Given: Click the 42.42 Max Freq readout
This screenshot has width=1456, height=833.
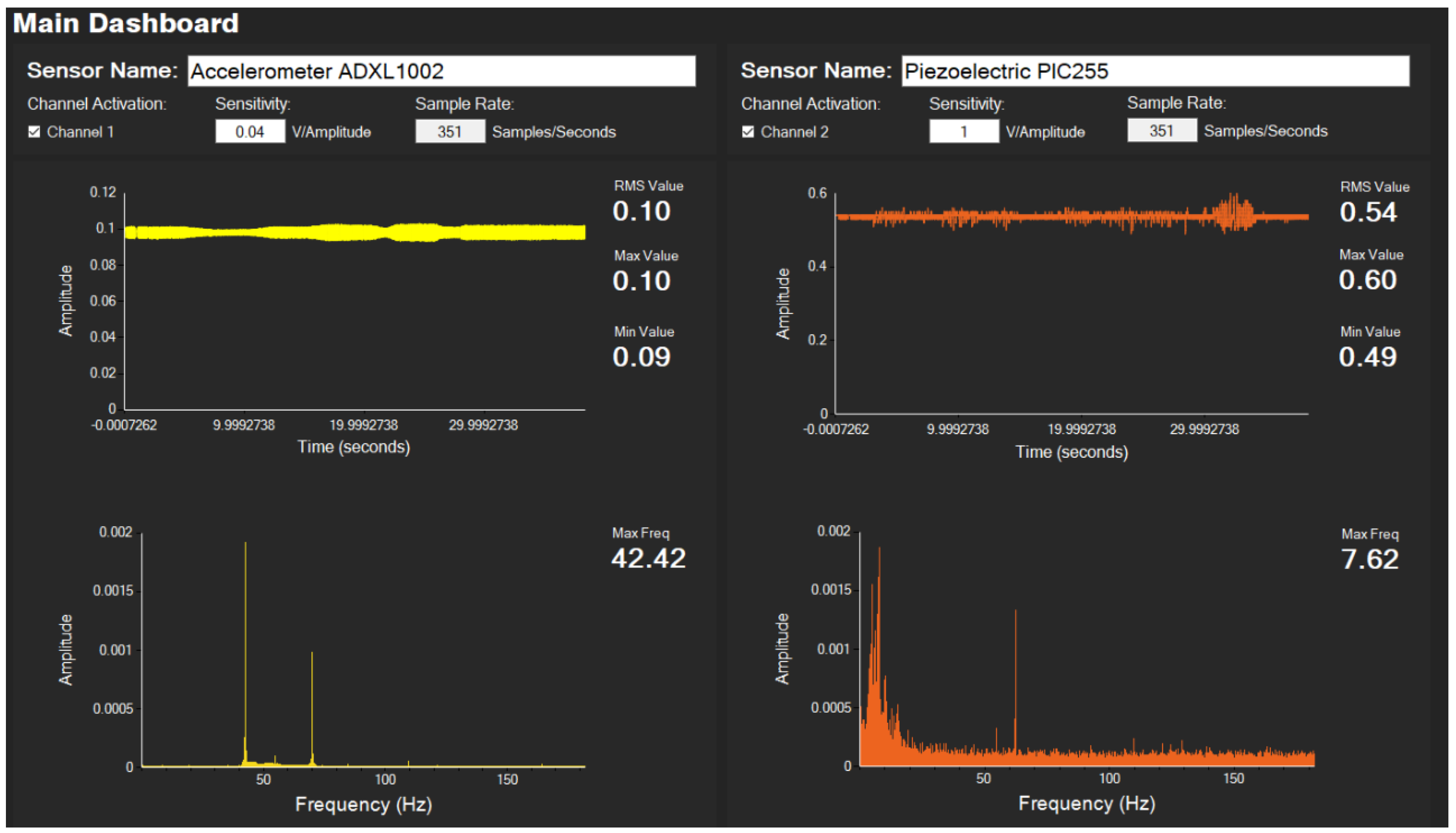Looking at the screenshot, I should (648, 558).
